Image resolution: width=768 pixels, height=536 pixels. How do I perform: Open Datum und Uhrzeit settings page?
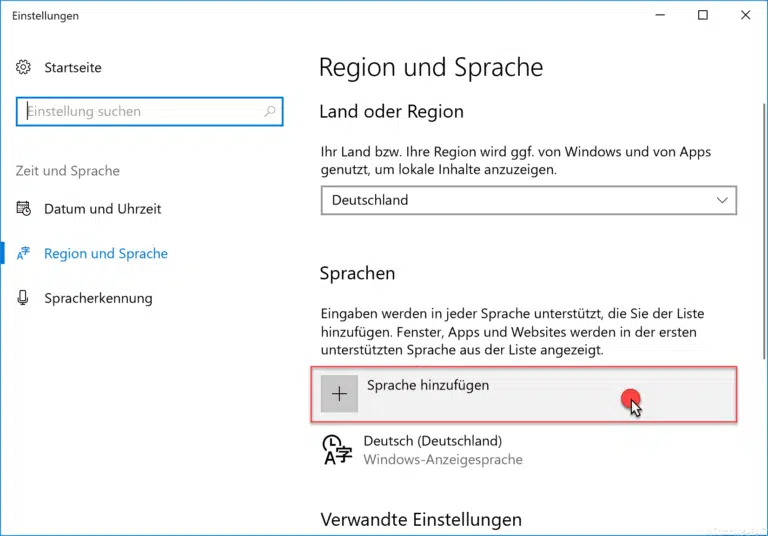tap(102, 209)
